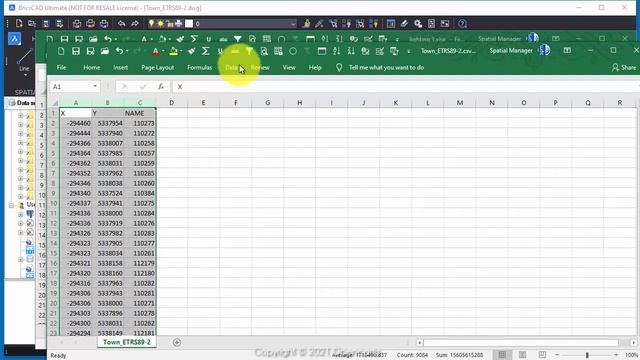Click the freeze panes window icon
The image size is (640, 360).
point(322,51)
